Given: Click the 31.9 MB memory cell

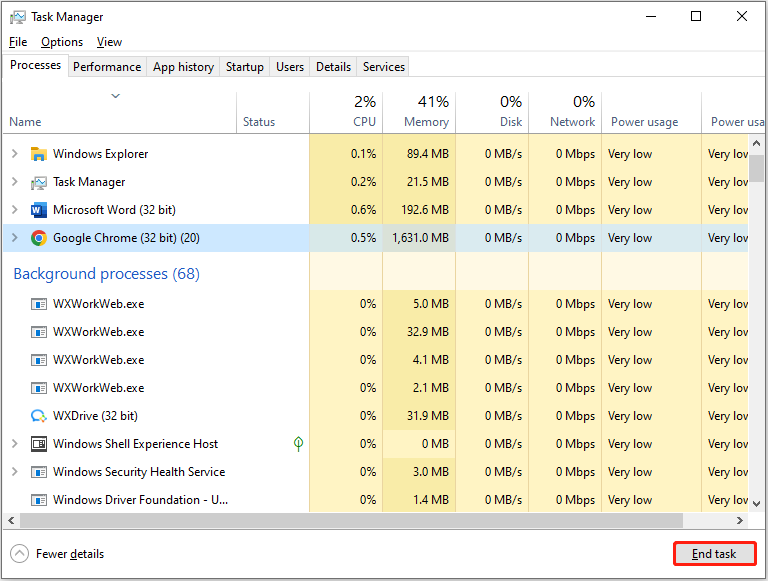Looking at the screenshot, I should click(x=419, y=416).
